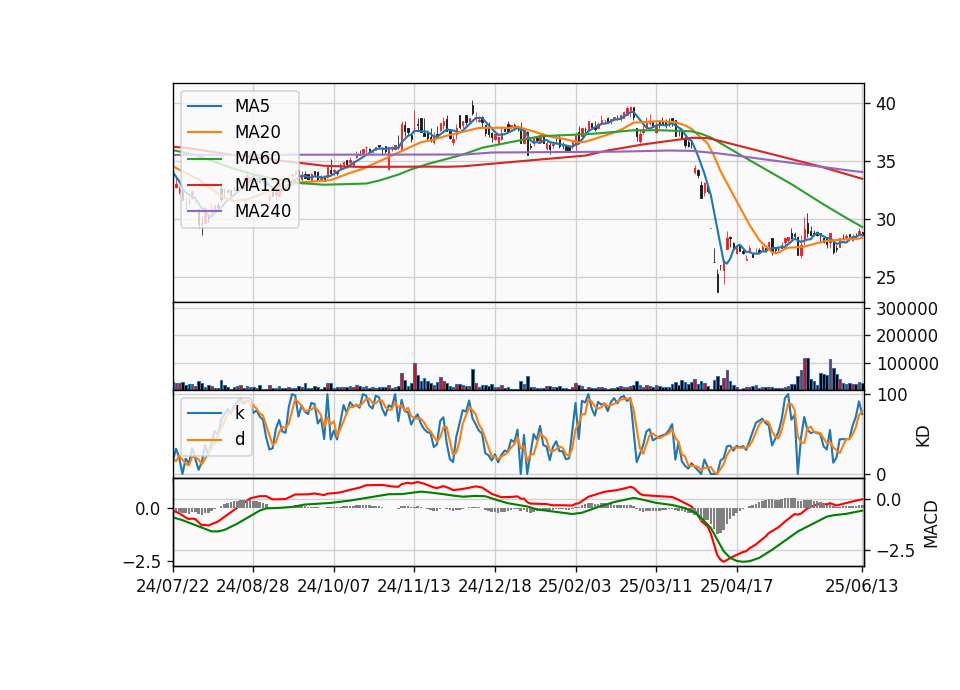Click the red MA120 legend line sample

coord(204,185)
